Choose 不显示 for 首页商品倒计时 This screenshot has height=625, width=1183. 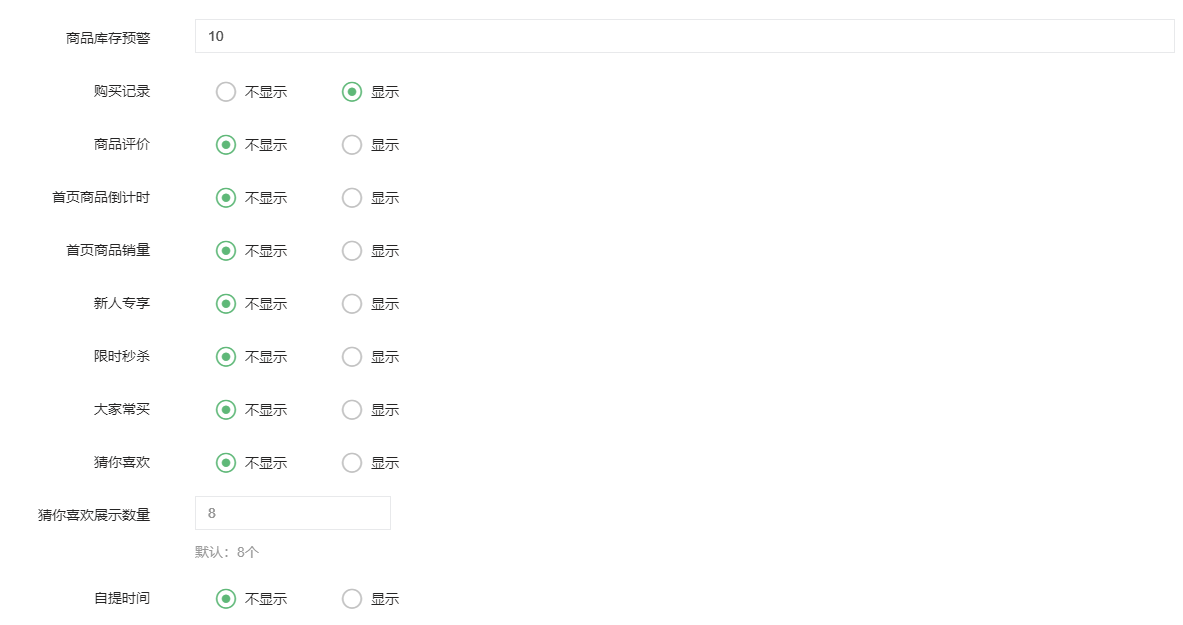(226, 198)
